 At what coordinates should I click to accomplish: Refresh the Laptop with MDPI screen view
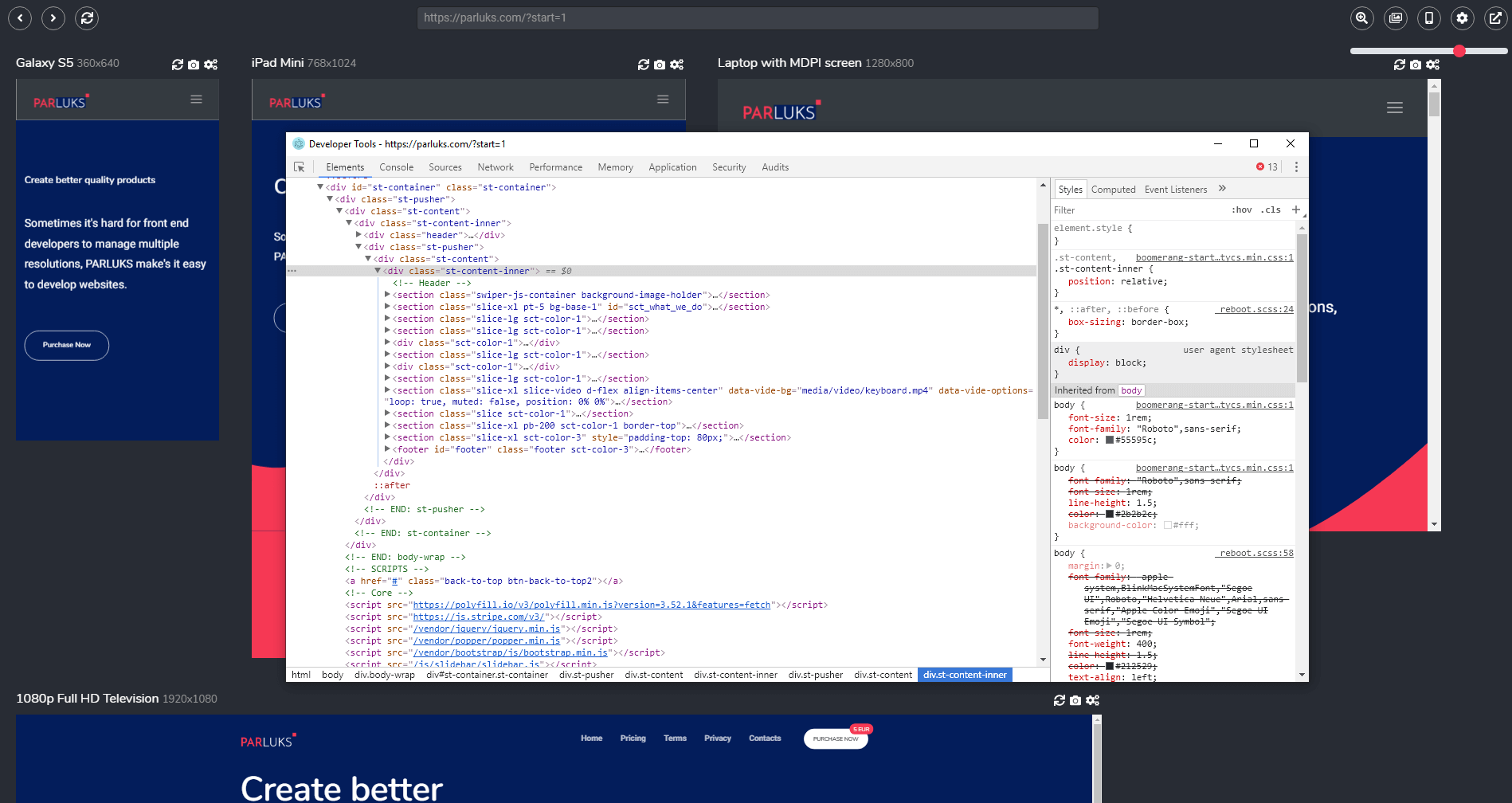tap(1400, 65)
